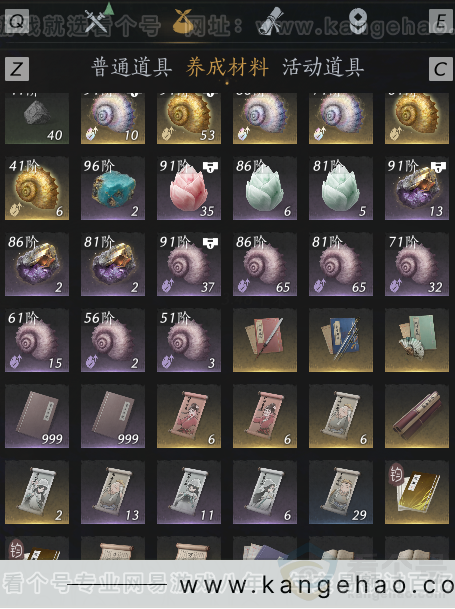Viewport: 455px width, 609px height.
Task: Open the scroll and brush category icon
Action: tap(271, 21)
